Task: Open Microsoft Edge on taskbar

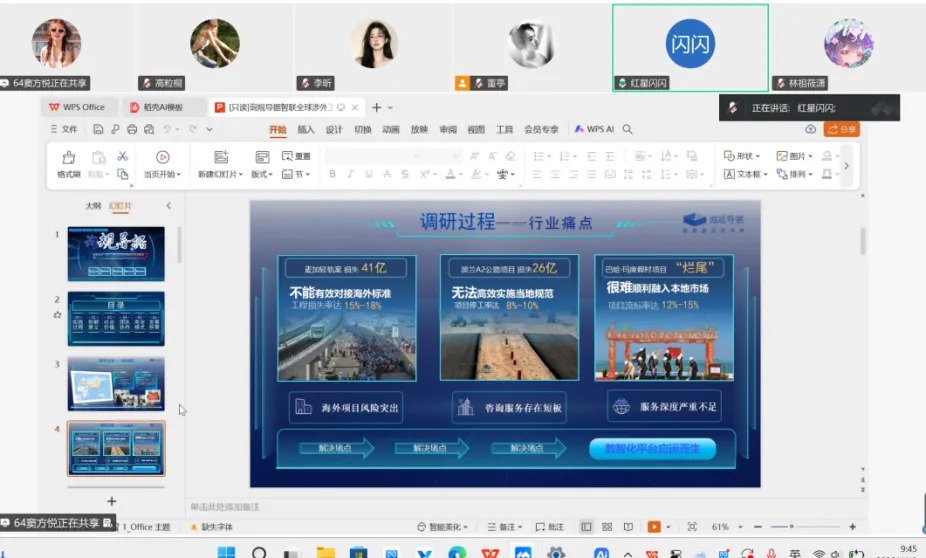Action: pyautogui.click(x=457, y=553)
